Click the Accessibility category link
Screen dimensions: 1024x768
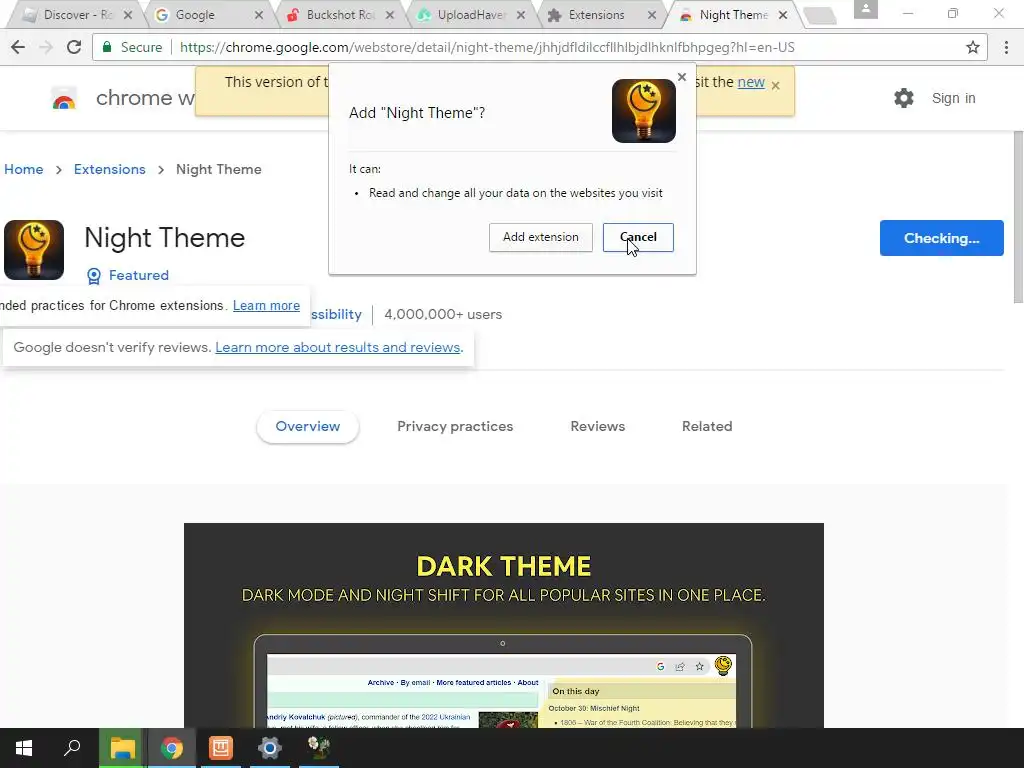(x=336, y=315)
